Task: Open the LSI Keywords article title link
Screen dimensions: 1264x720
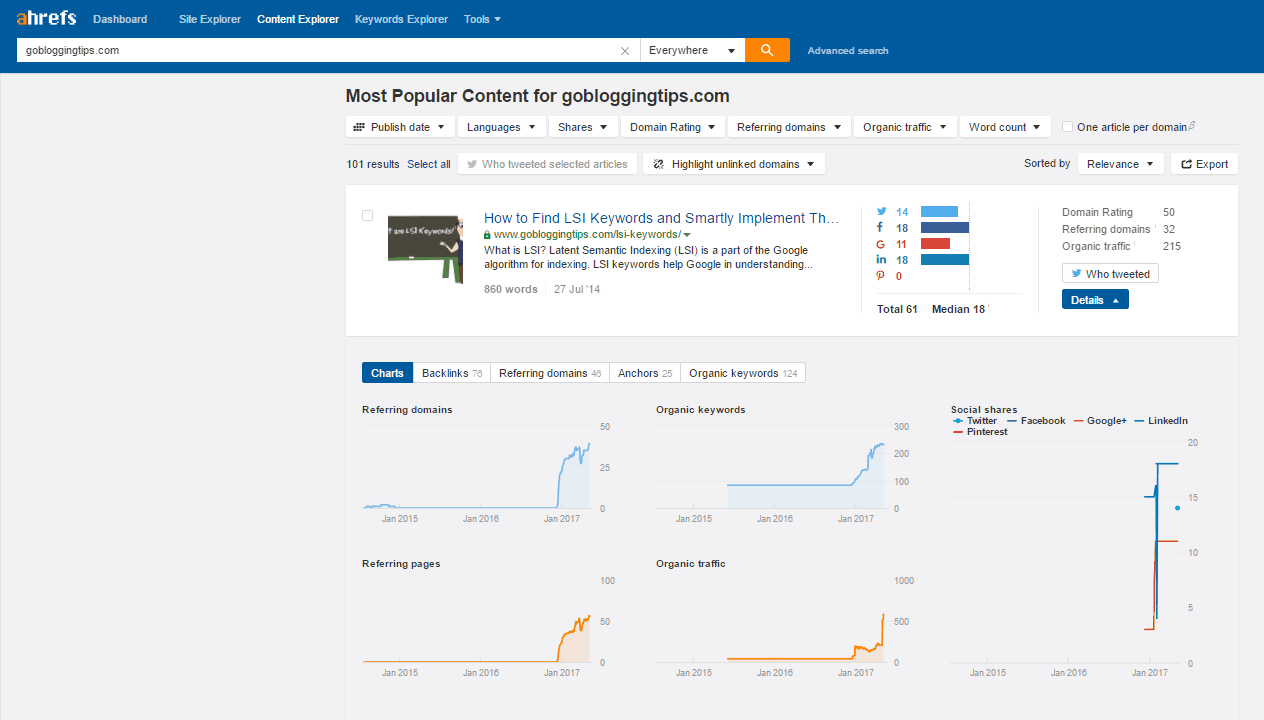Action: 662,218
